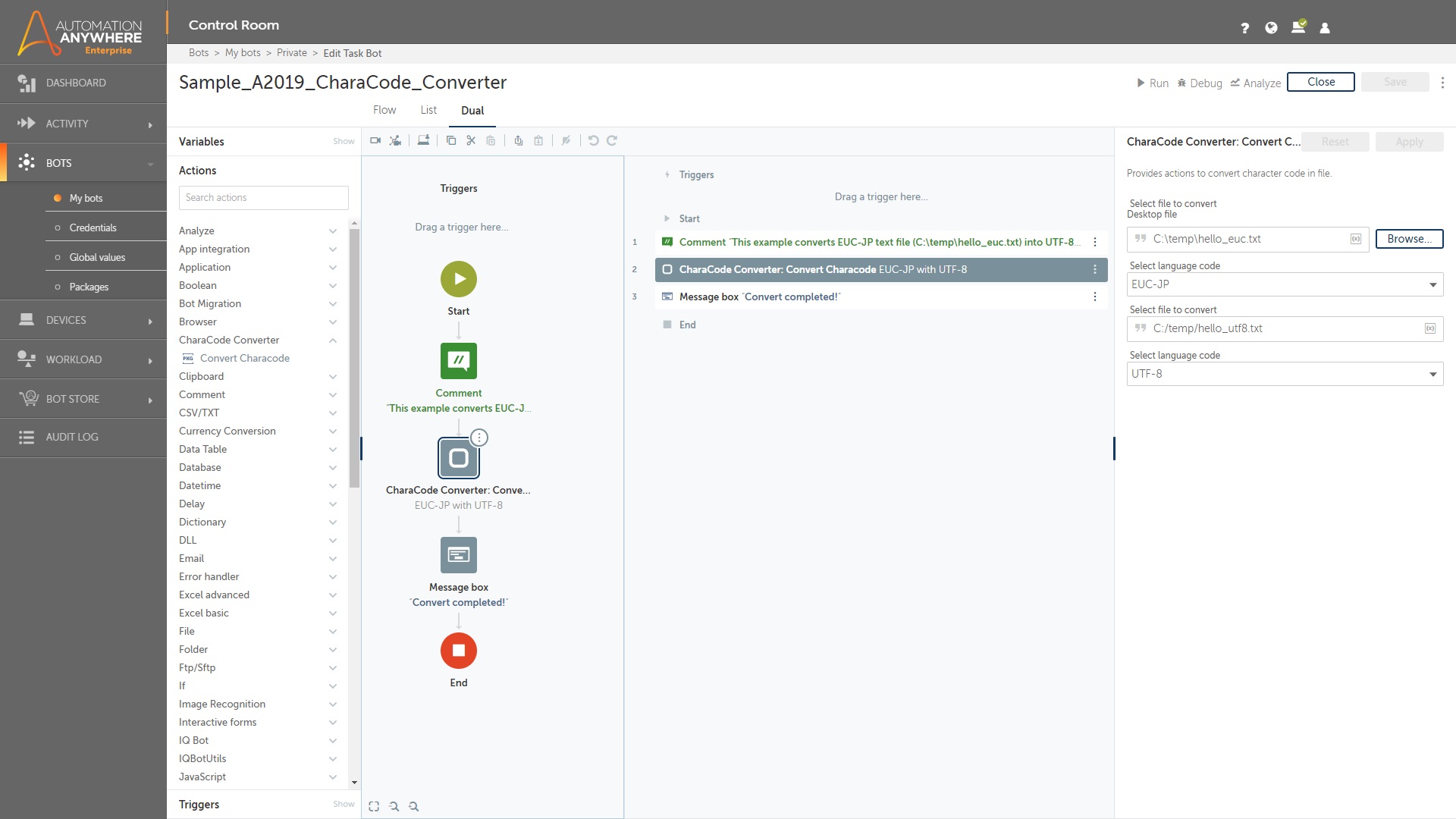Image resolution: width=1456 pixels, height=819 pixels.
Task: Click the copy item toolbar icon
Action: [x=451, y=140]
